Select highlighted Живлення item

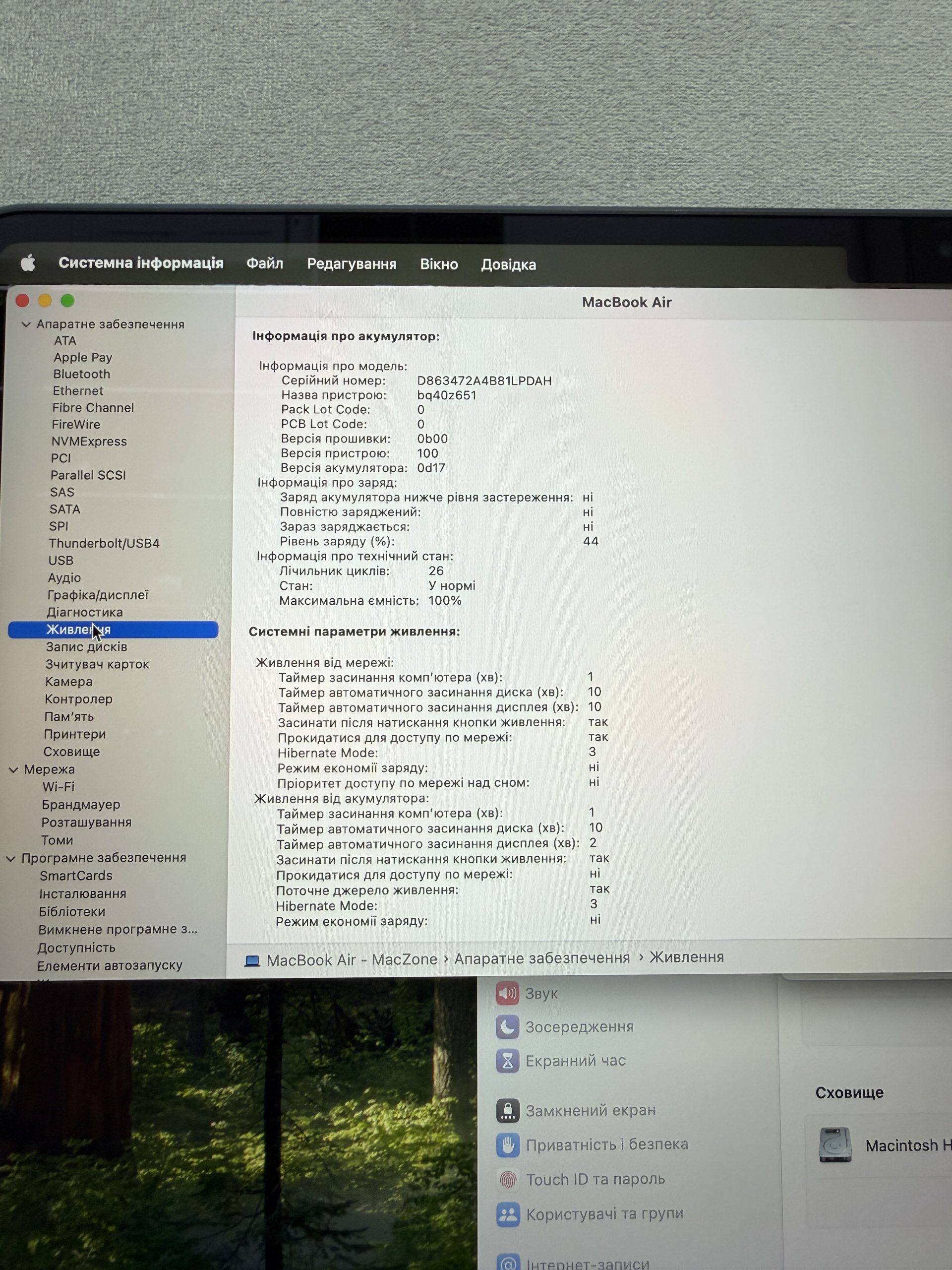coord(113,629)
